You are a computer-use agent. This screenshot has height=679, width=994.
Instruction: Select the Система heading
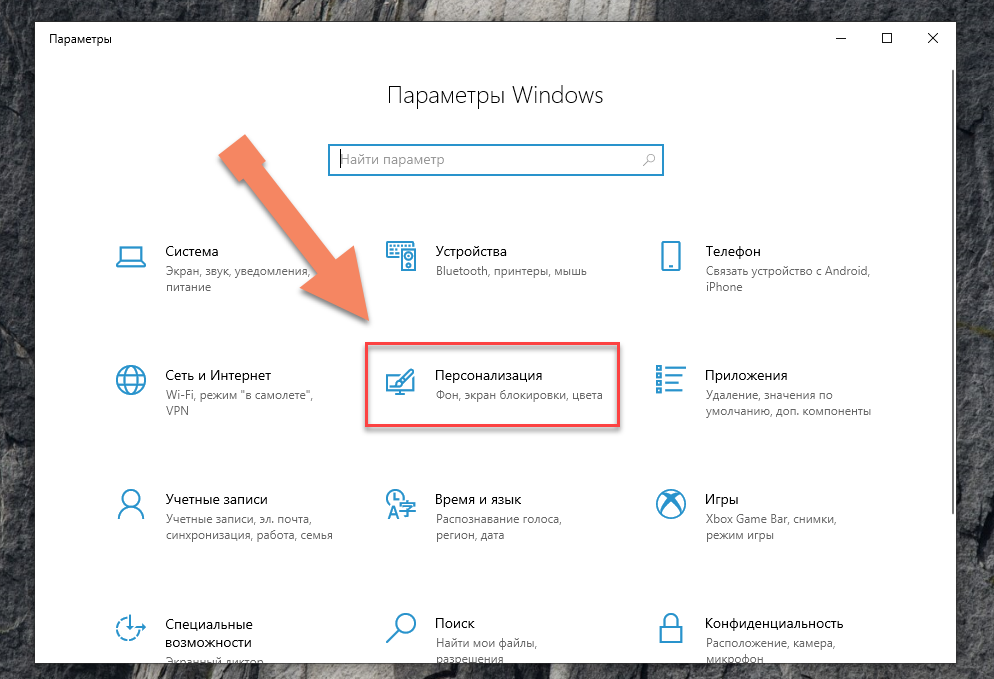(191, 251)
